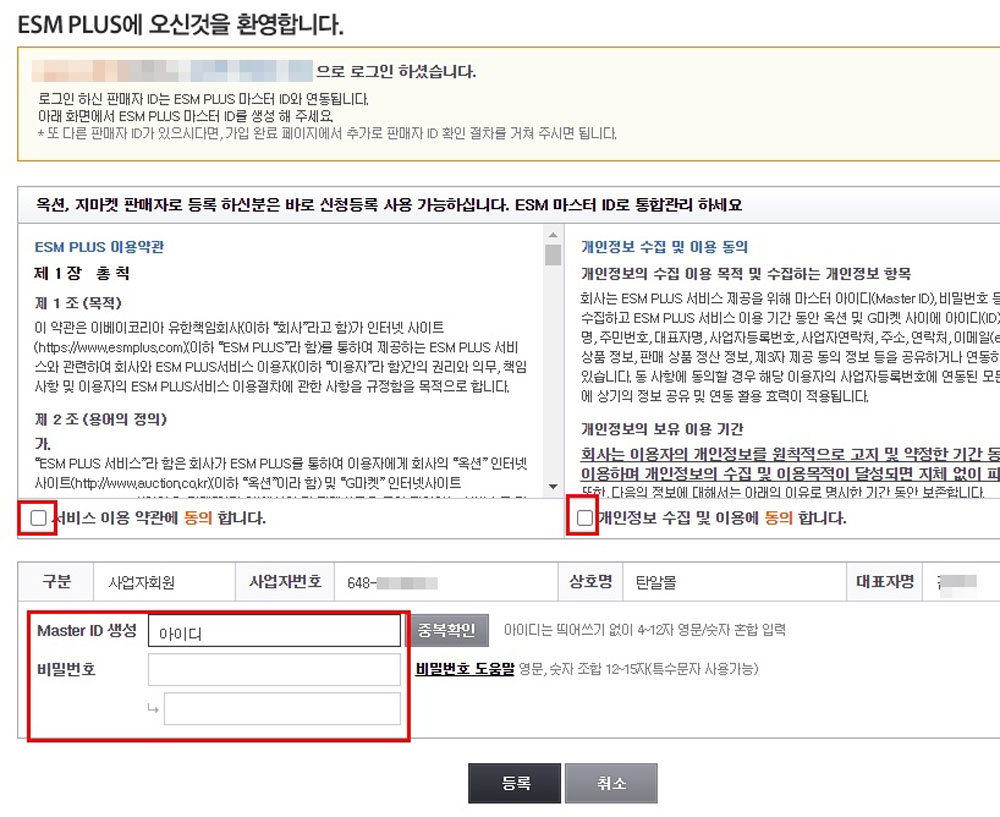The image size is (1000, 817).
Task: Click the Master ID input field
Action: 274,631
